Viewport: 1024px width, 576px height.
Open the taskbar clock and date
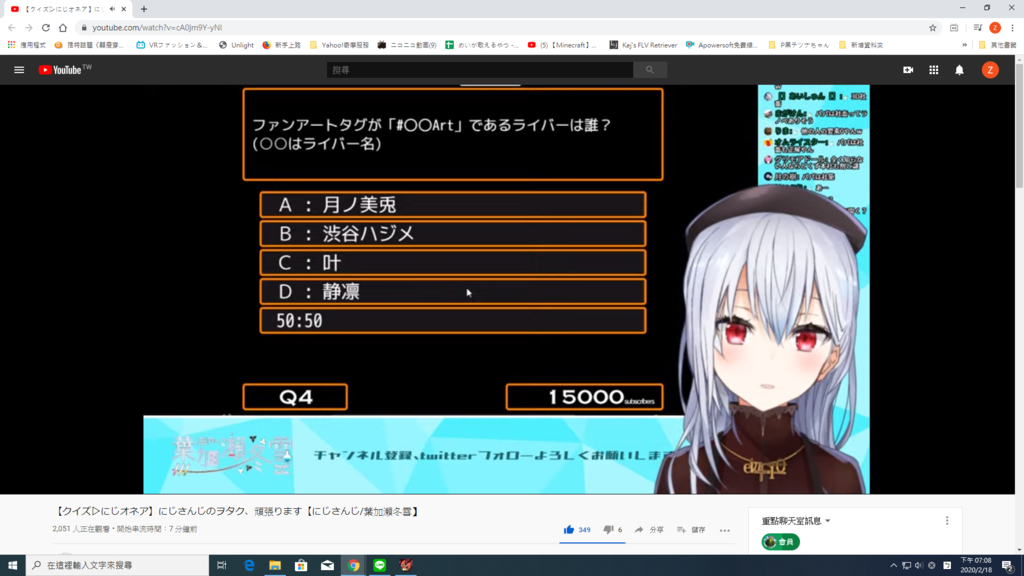pyautogui.click(x=976, y=565)
